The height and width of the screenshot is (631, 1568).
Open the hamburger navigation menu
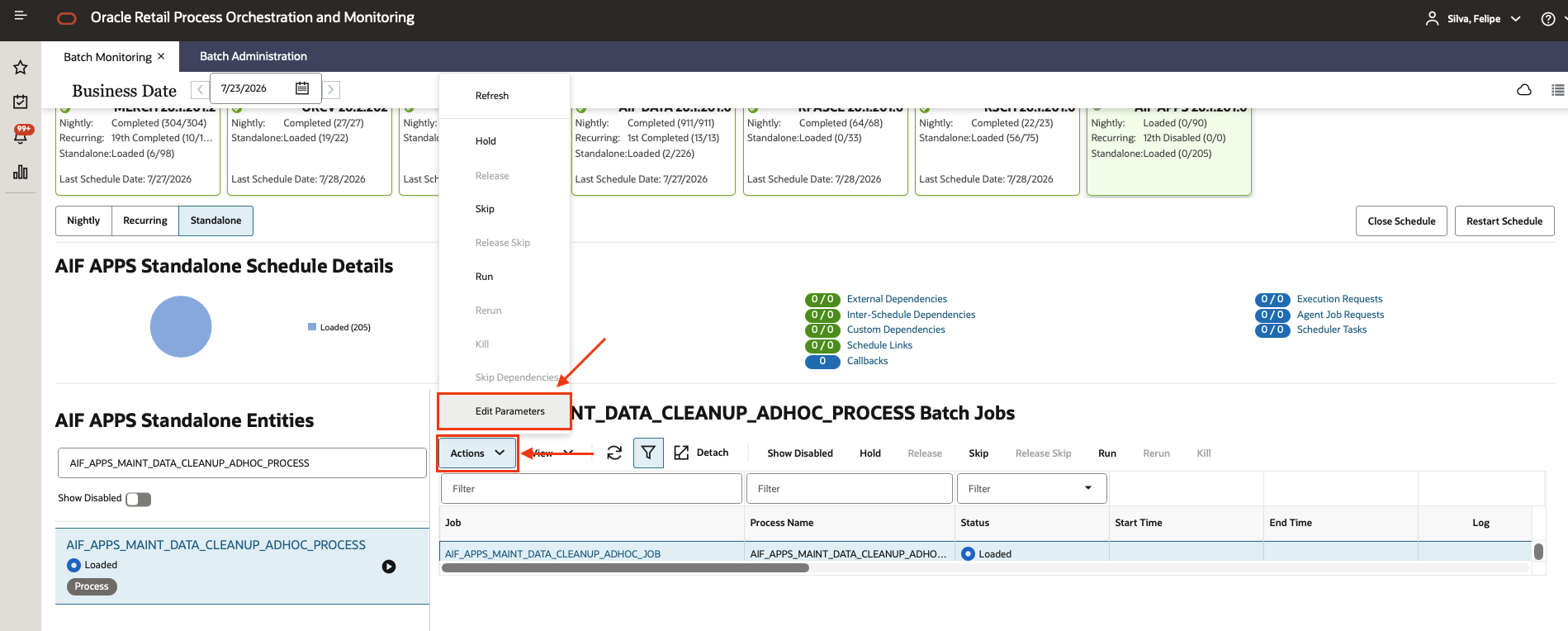coord(21,16)
